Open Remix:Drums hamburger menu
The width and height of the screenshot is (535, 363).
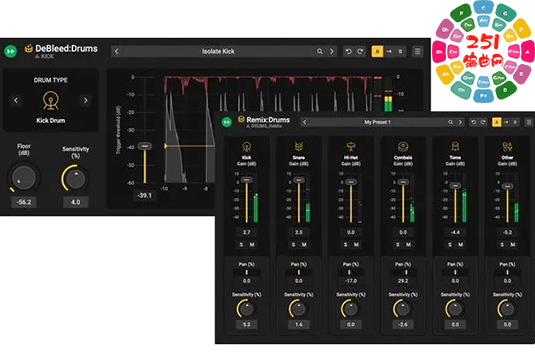click(x=529, y=122)
